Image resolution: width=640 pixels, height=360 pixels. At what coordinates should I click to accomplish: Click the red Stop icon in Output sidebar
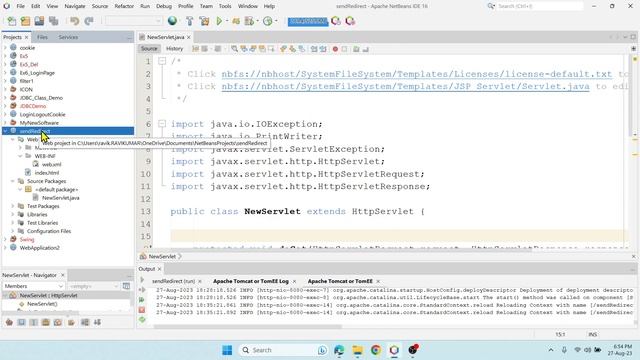point(142,310)
